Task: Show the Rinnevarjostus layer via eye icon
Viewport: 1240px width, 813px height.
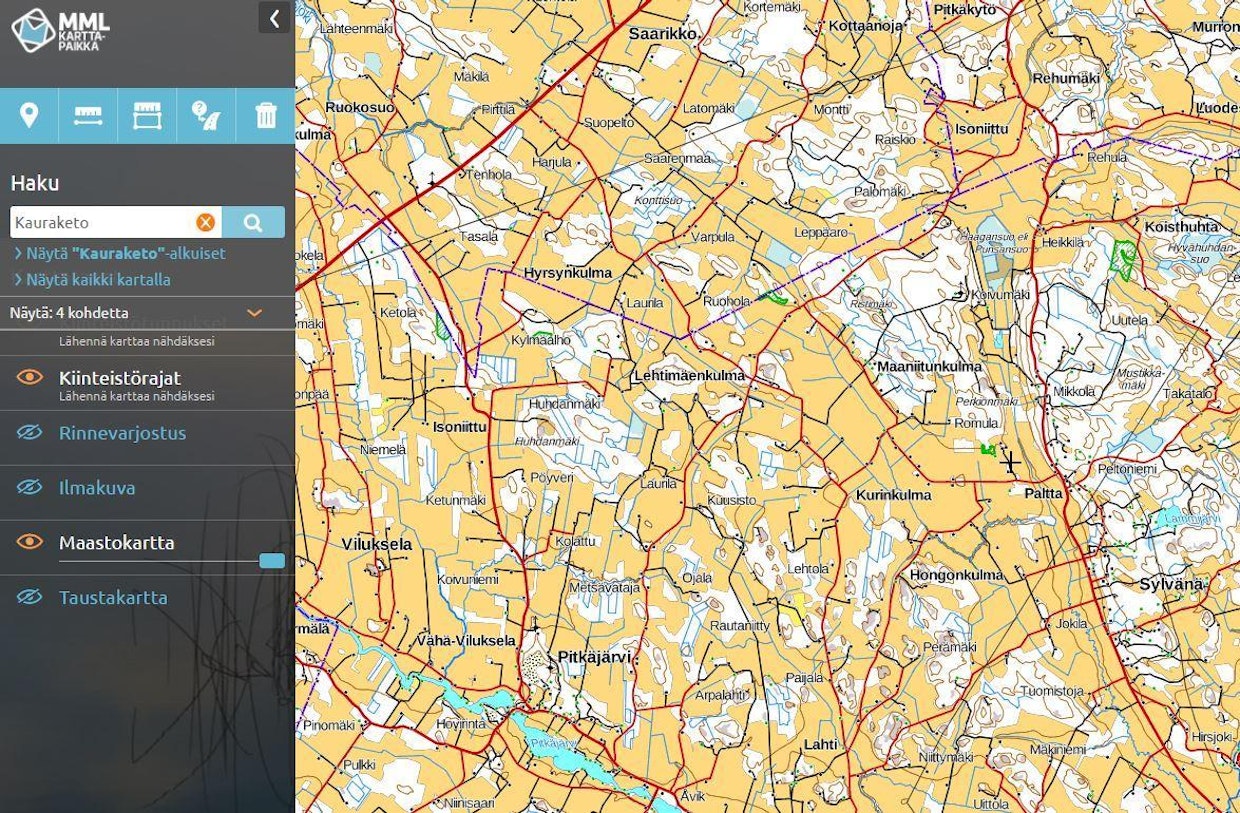Action: [x=30, y=433]
